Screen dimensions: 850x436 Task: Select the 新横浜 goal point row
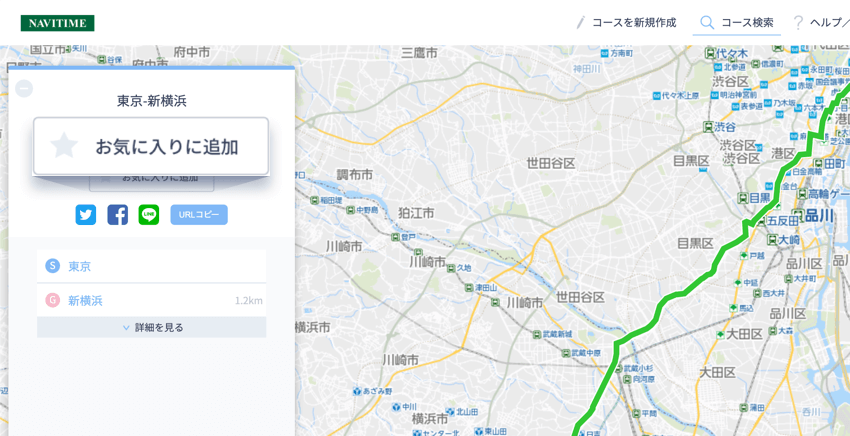click(151, 300)
